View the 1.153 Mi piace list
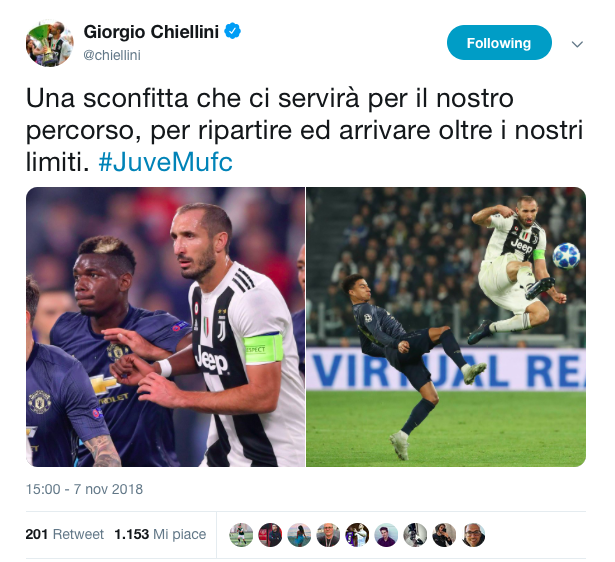This screenshot has width=615, height=562. tap(160, 534)
